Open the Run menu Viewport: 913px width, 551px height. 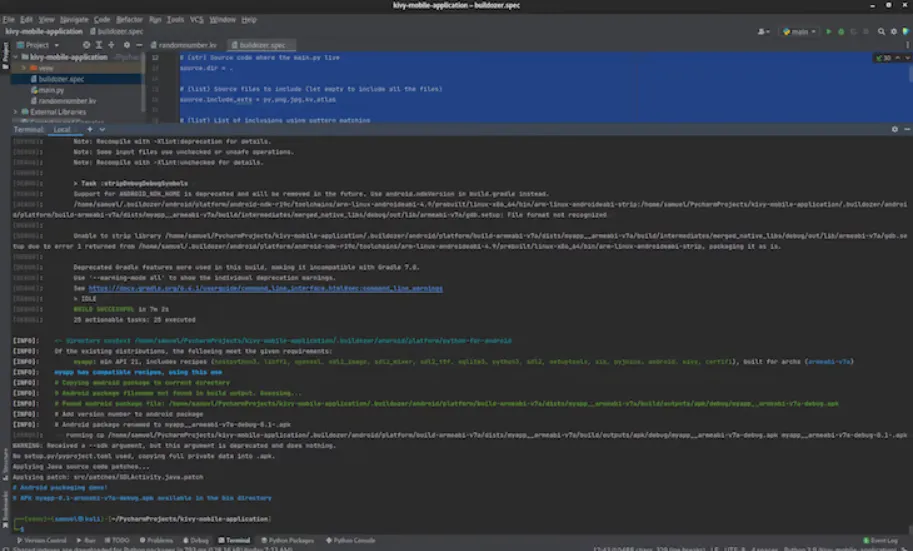pyautogui.click(x=155, y=19)
